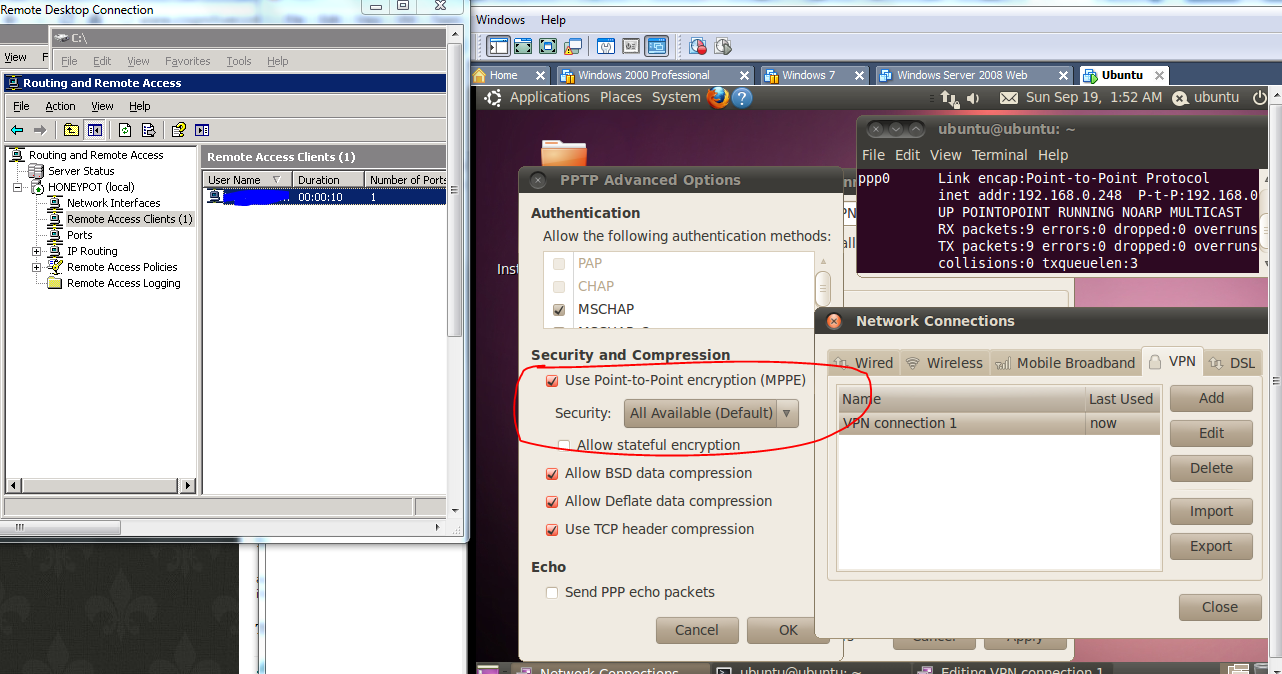
Task: Select Server Status in the console tree
Action: pyautogui.click(x=81, y=171)
